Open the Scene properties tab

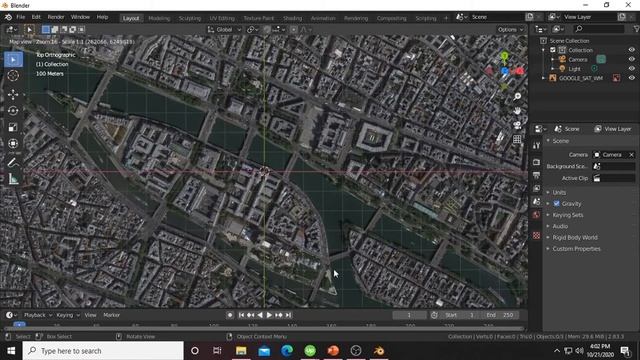(536, 202)
